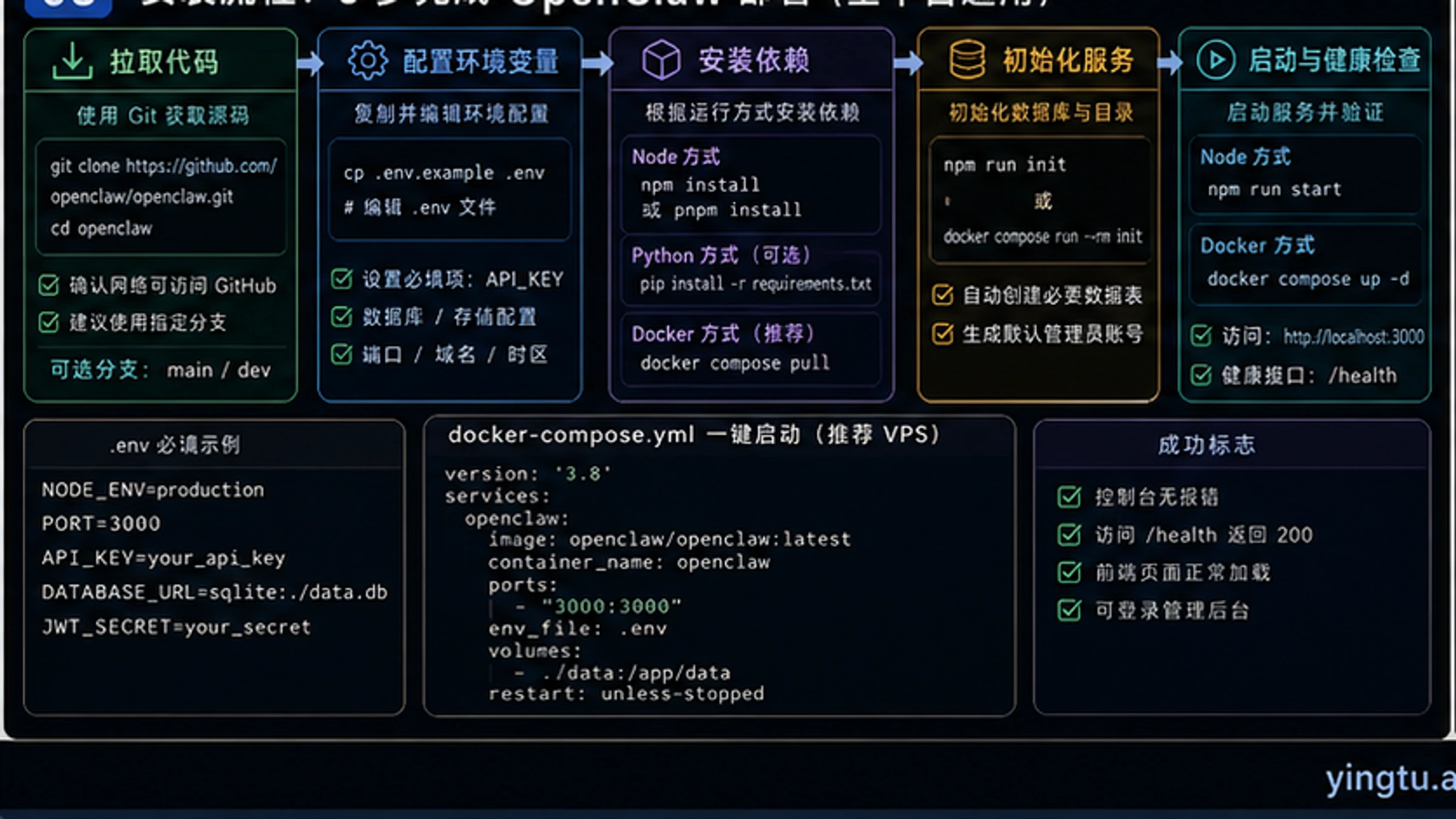Viewport: 1456px width, 819px height.
Task: Click the cube icon beside 安装依赖
Action: click(661, 60)
